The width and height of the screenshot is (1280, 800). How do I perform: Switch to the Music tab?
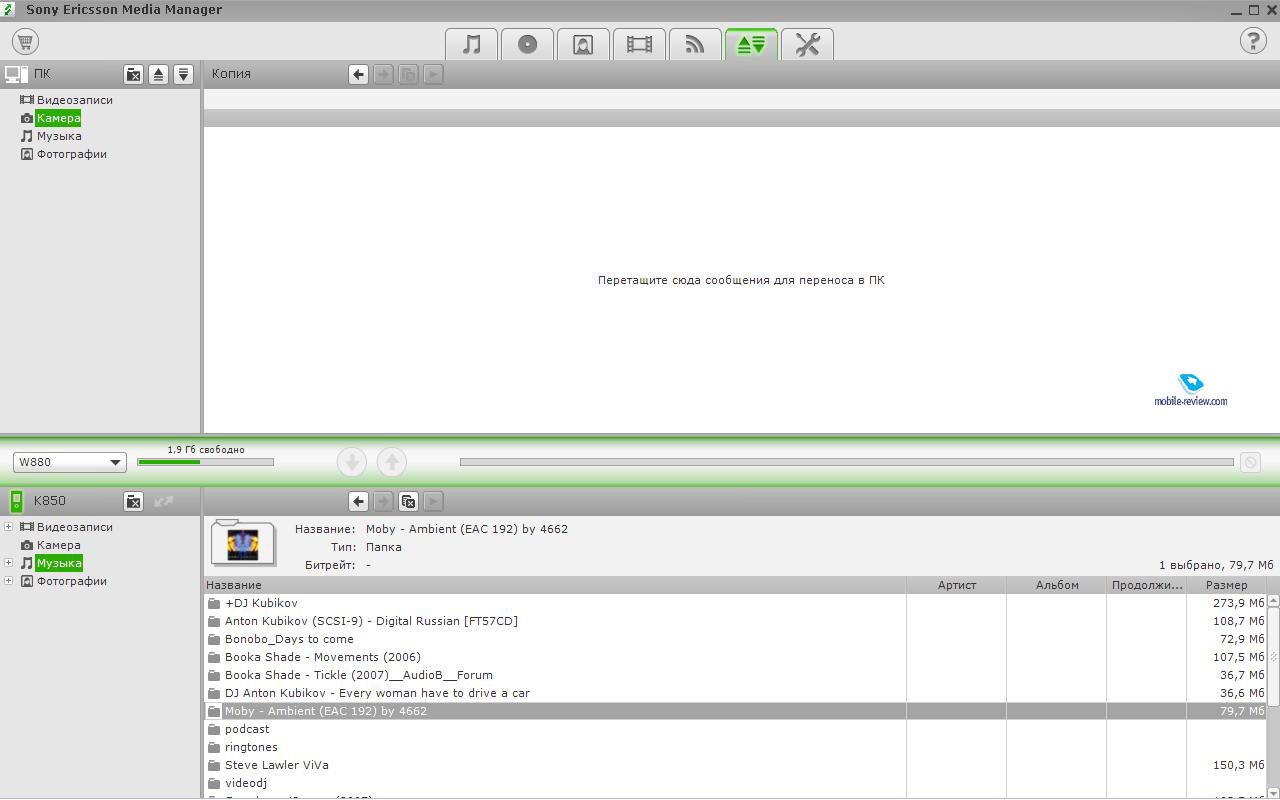pos(471,45)
